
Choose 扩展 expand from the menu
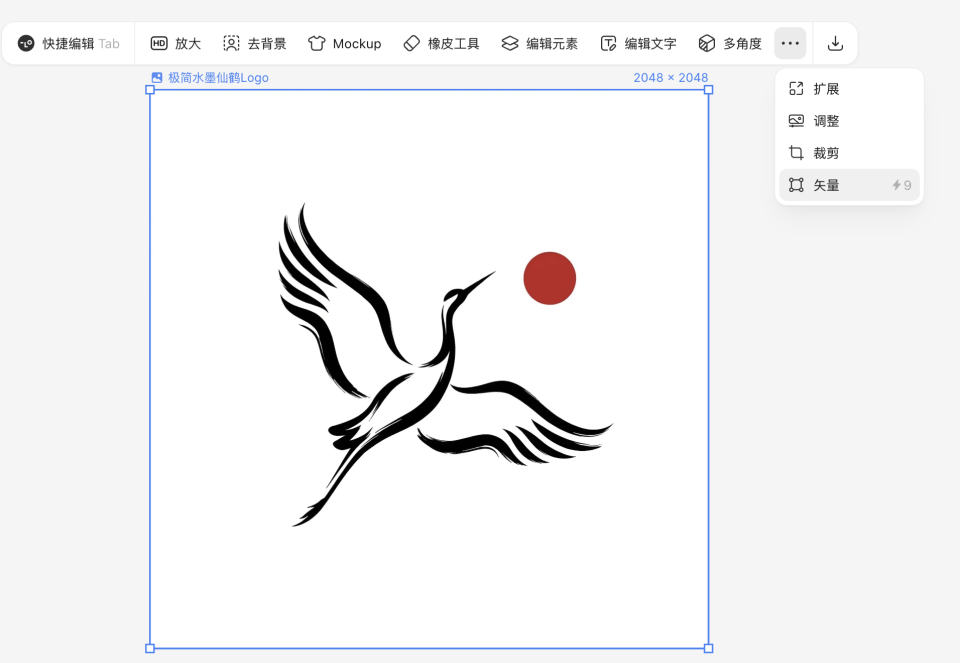[x=849, y=89]
